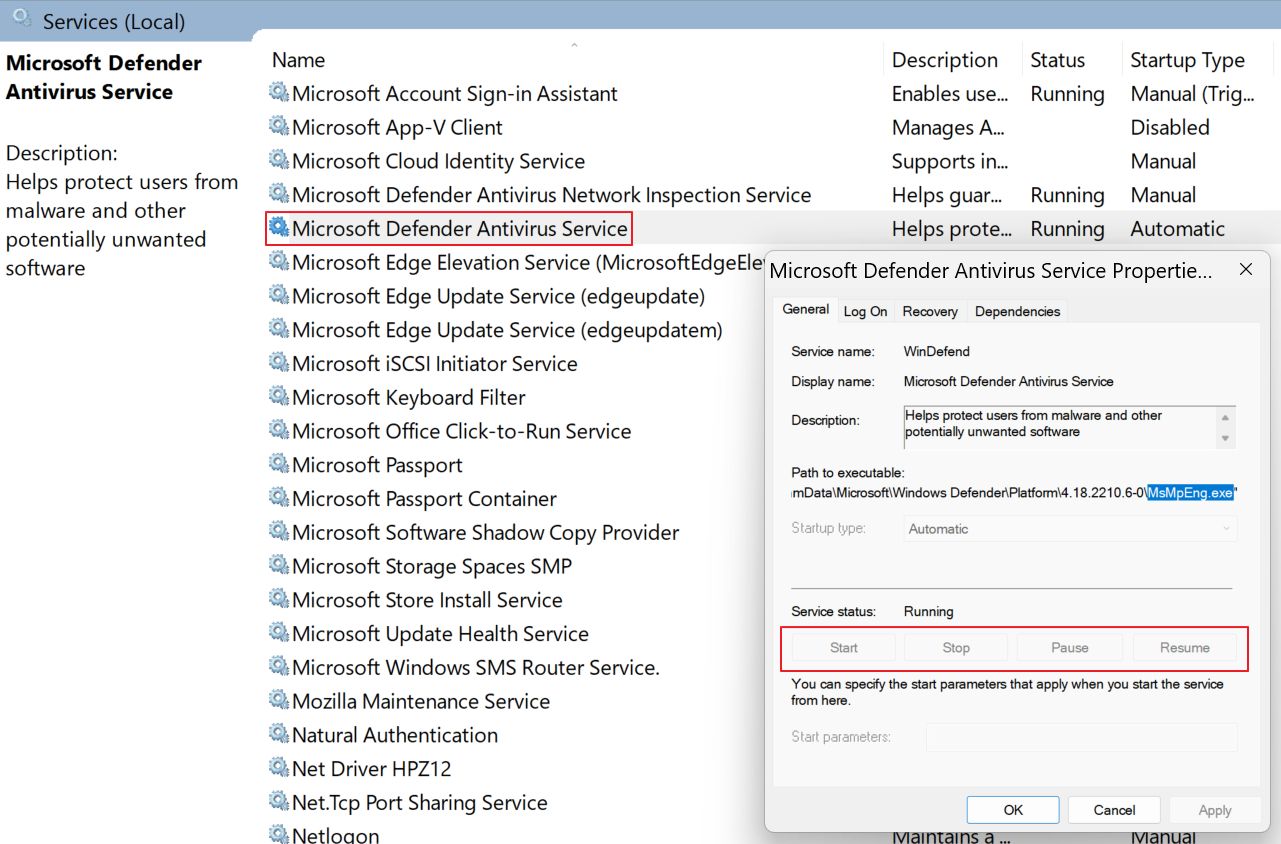Screen dimensions: 1281x844
Task: Open the General tab in Properties dialog
Action: 805,310
